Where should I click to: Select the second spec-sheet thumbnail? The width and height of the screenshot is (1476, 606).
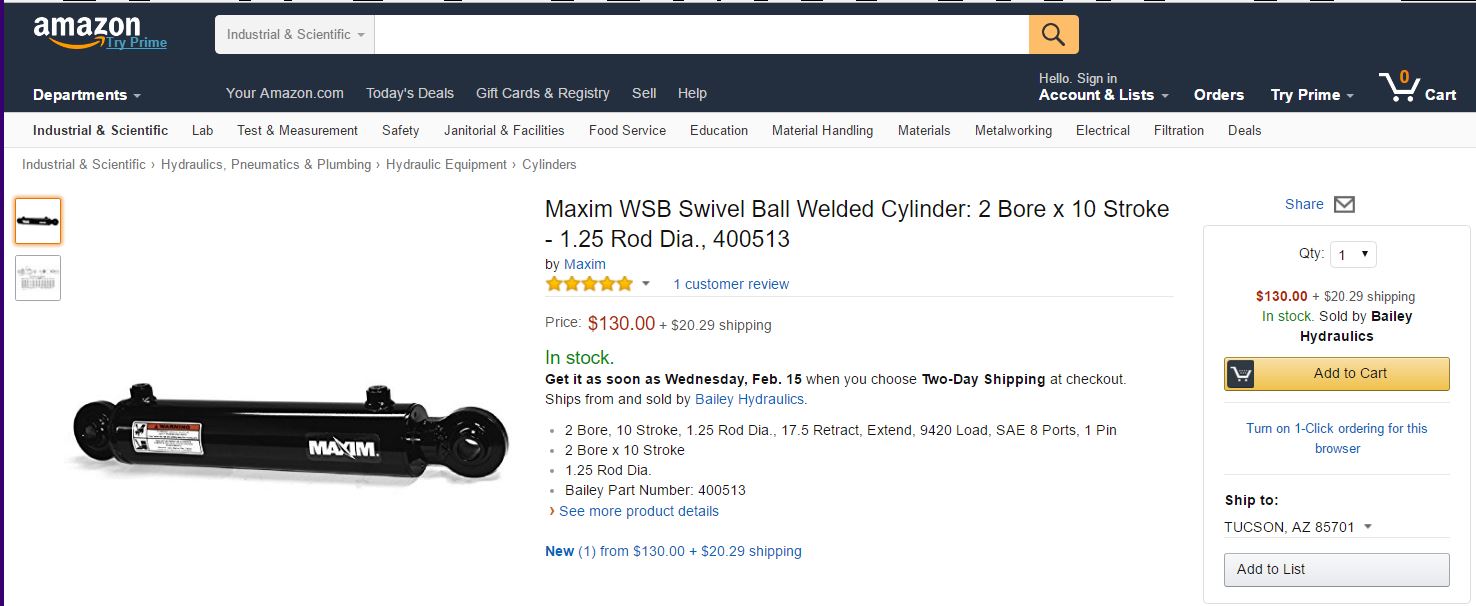coord(38,278)
